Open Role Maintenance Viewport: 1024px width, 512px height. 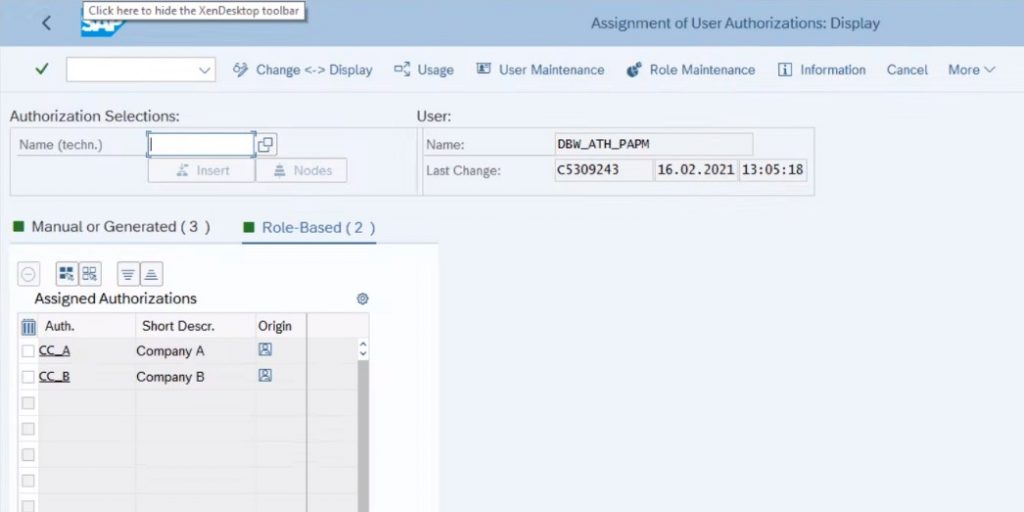(691, 70)
